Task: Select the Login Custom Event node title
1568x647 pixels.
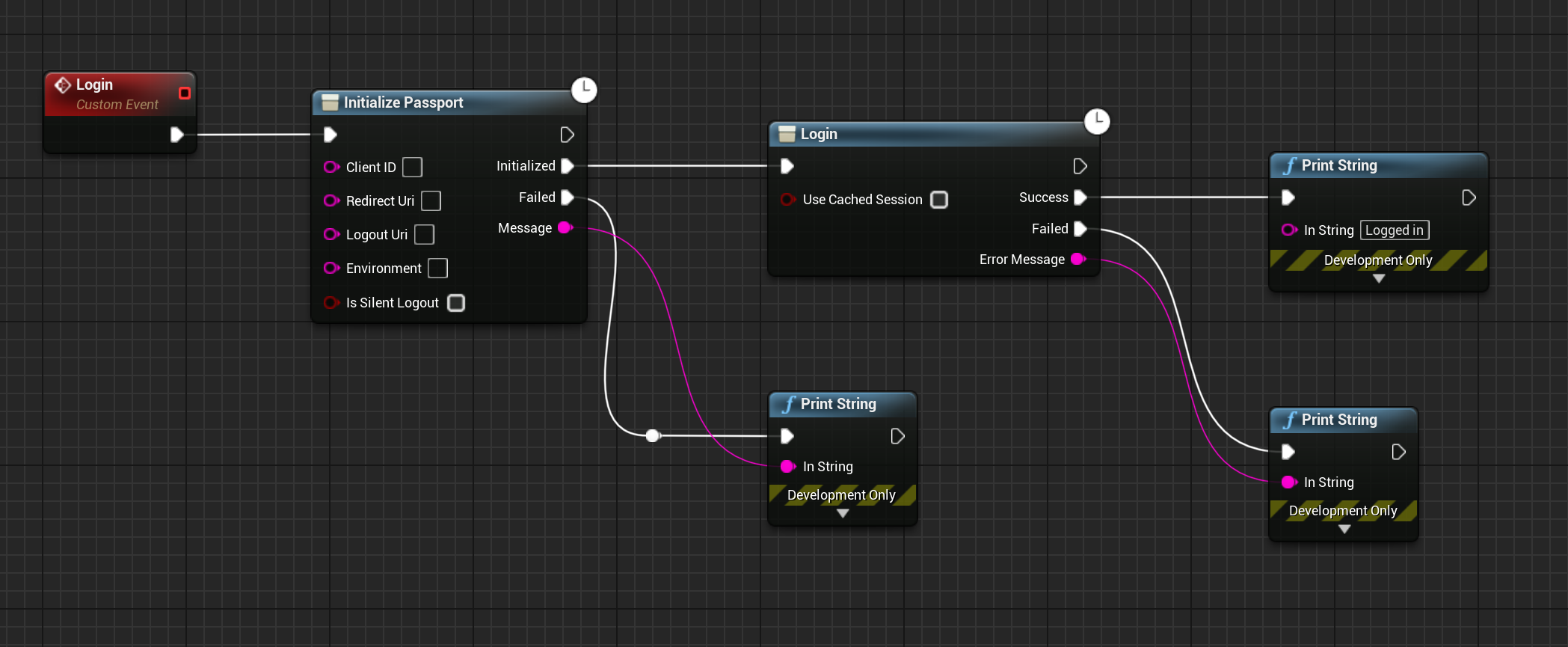Action: [94, 85]
